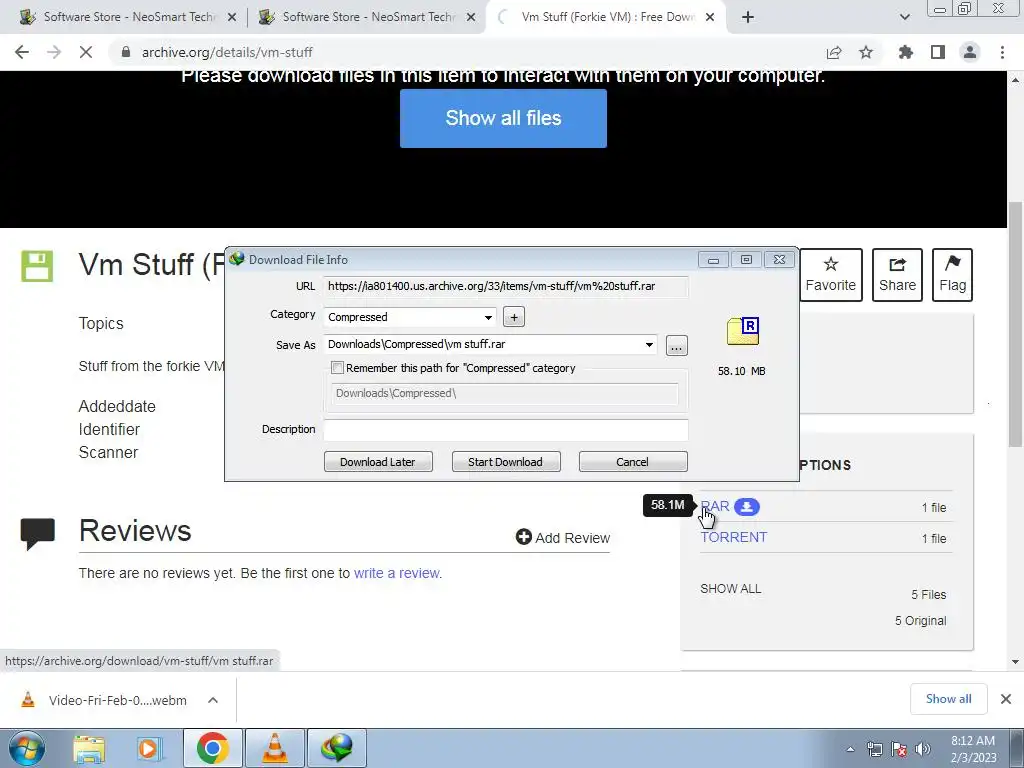This screenshot has height=768, width=1024.
Task: Click the Chrome forward arrow
Action: click(x=54, y=52)
